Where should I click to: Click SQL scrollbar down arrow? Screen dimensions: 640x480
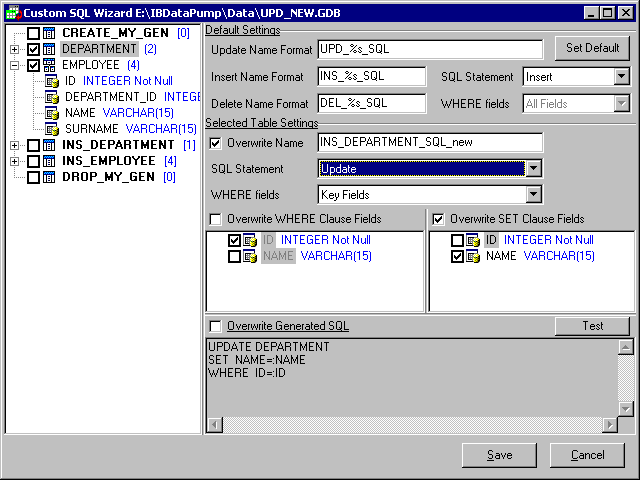pyautogui.click(x=626, y=409)
